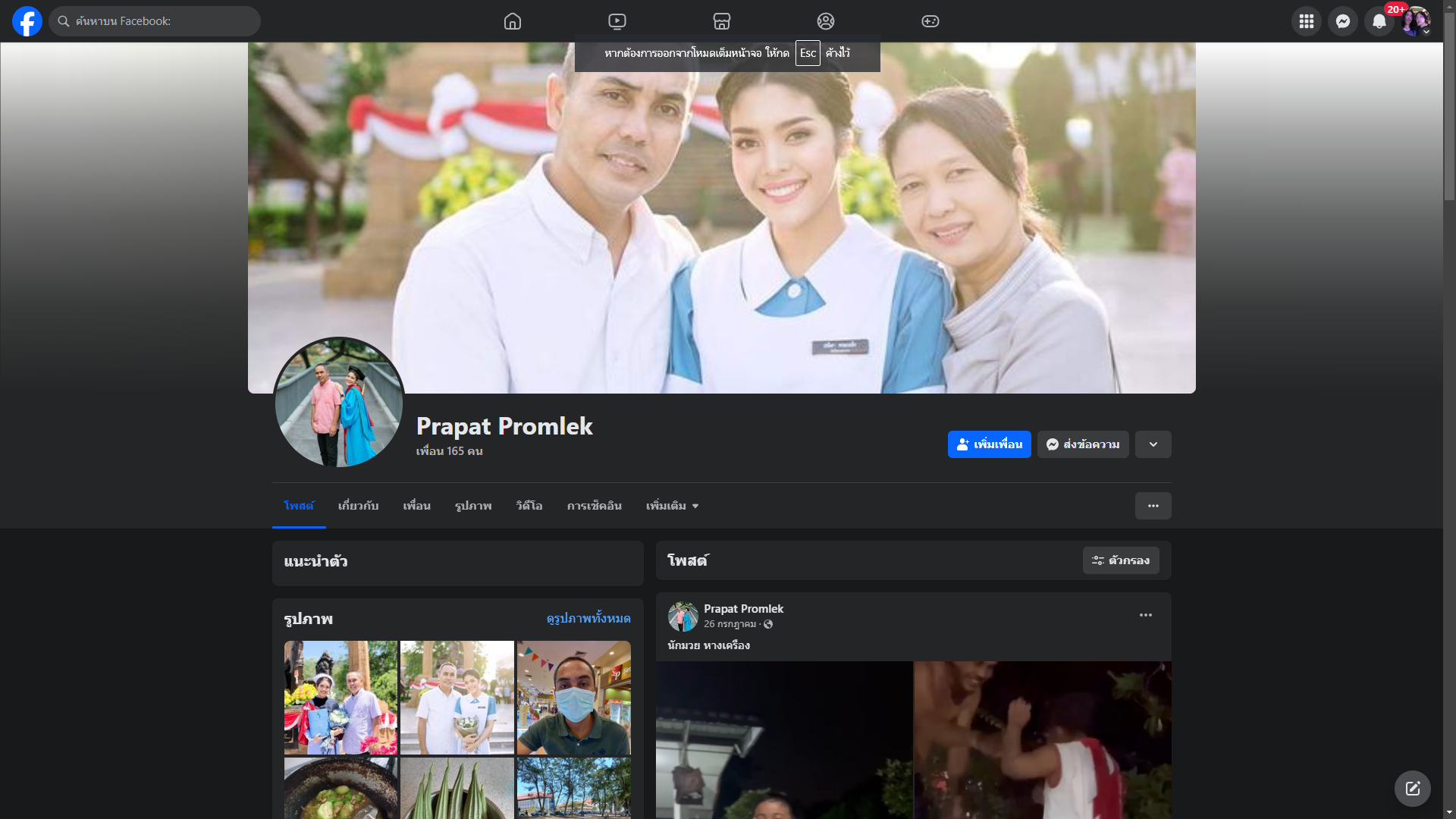The height and width of the screenshot is (819, 1456).
Task: Open the account menu on avatar
Action: pos(1416,21)
